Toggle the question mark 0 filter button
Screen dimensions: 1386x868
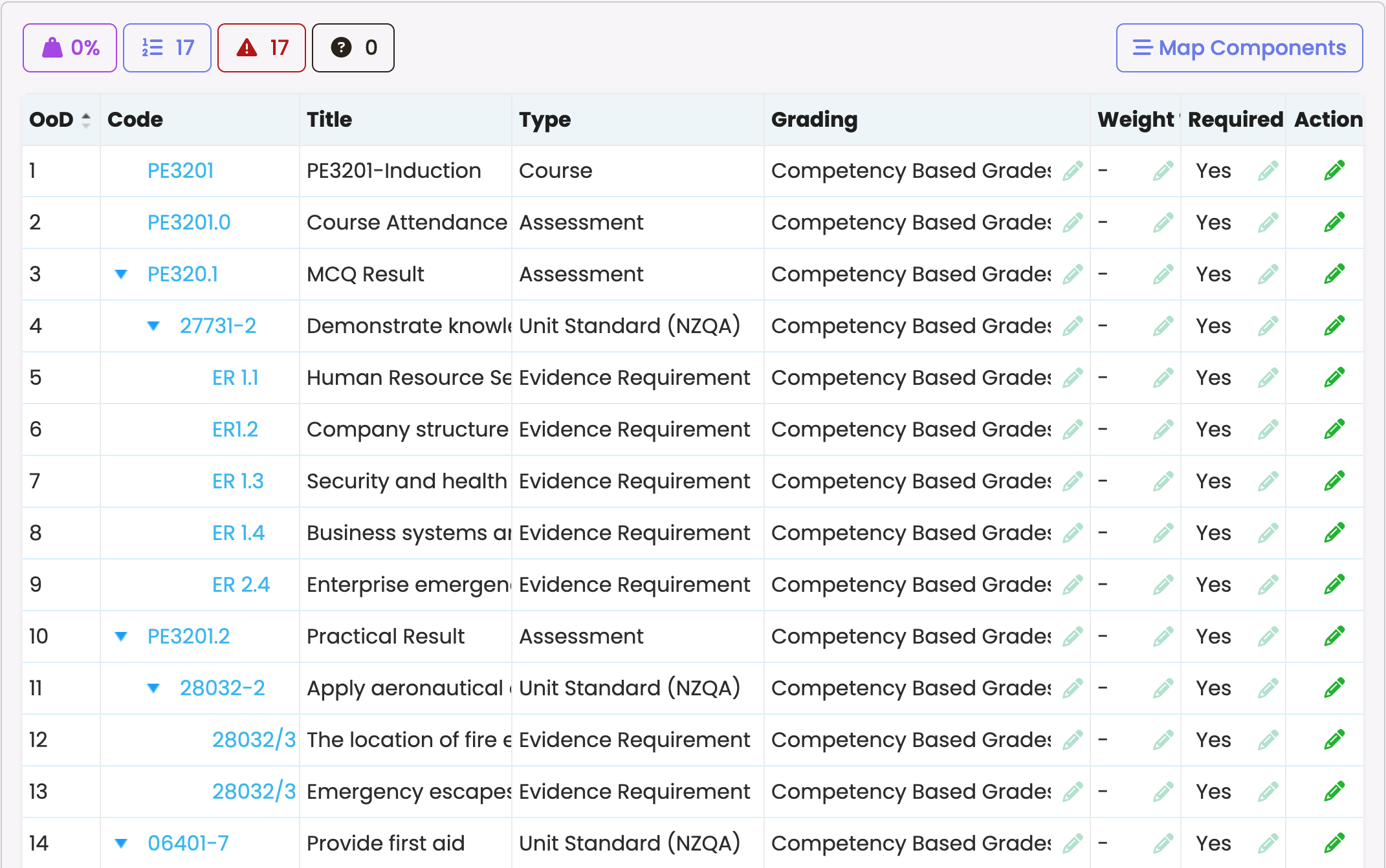click(x=353, y=48)
